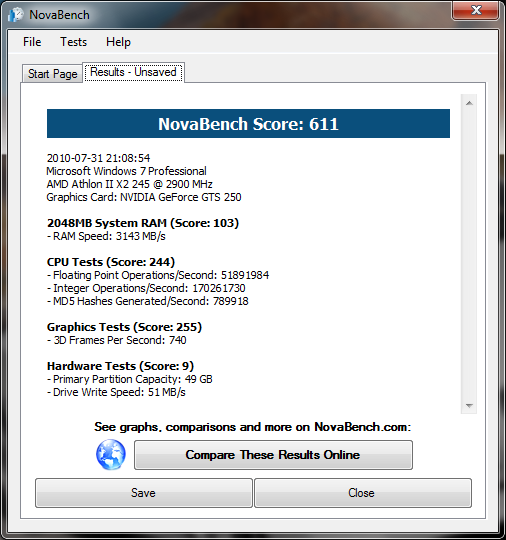Select the Results - Unsaved tab
Image resolution: width=506 pixels, height=540 pixels.
click(x=133, y=72)
